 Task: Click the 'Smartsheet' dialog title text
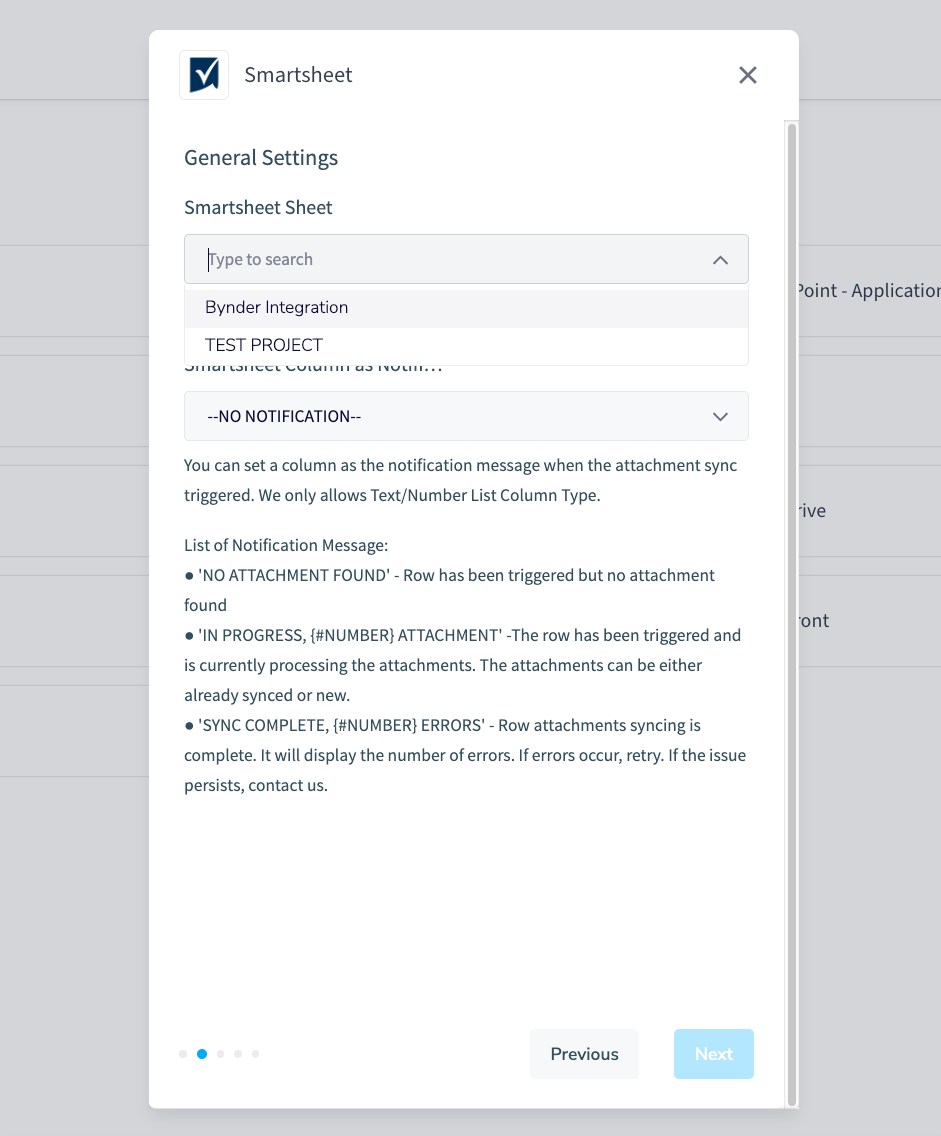coord(298,75)
